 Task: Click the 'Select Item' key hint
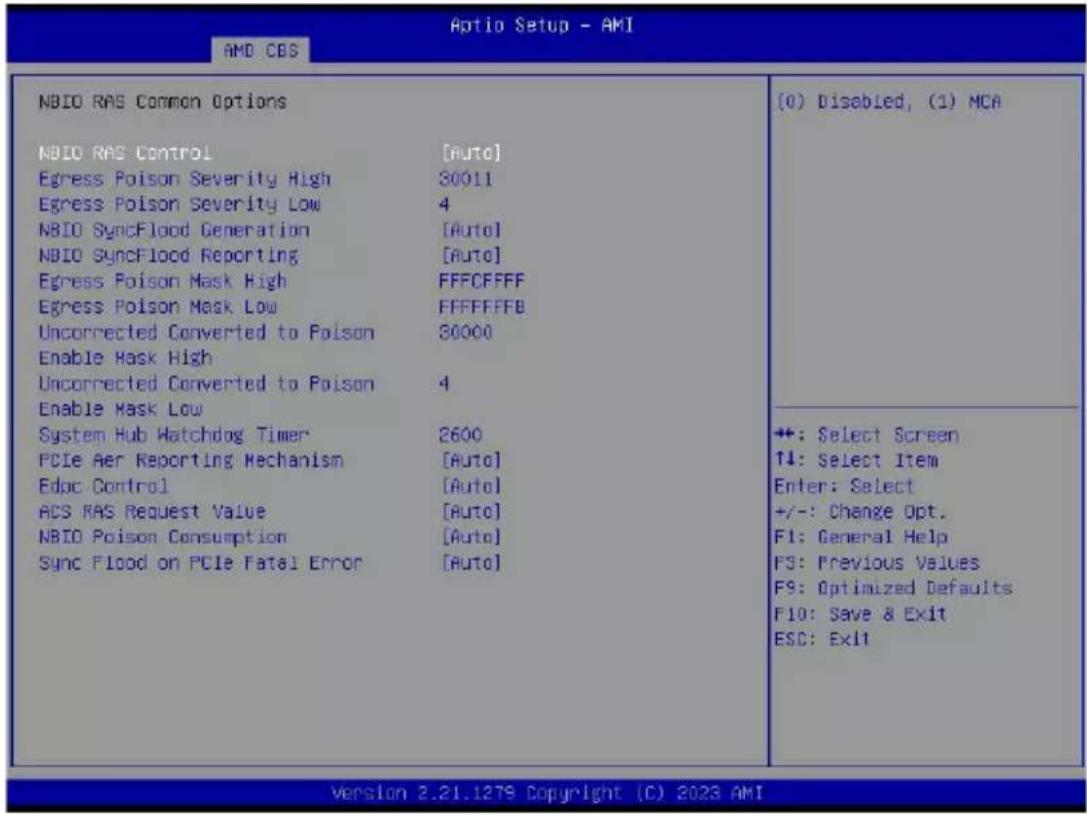coord(855,460)
